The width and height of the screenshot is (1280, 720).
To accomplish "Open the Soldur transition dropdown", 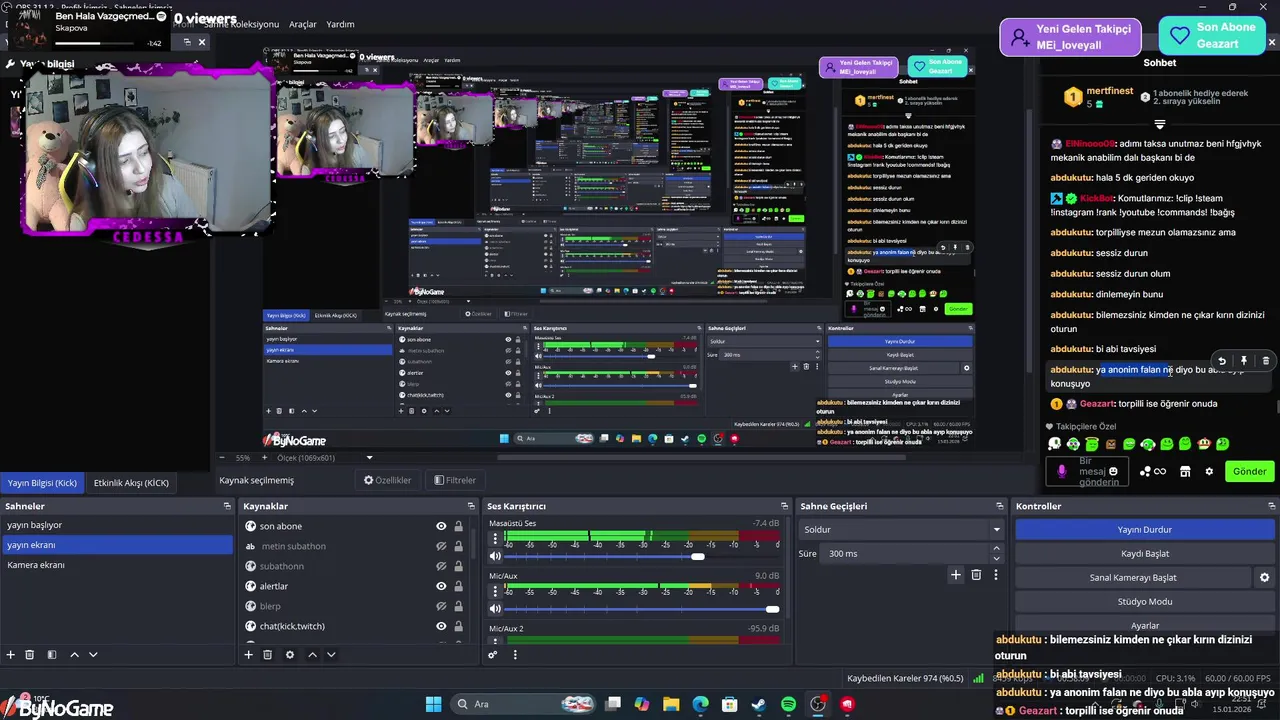I will 901,529.
